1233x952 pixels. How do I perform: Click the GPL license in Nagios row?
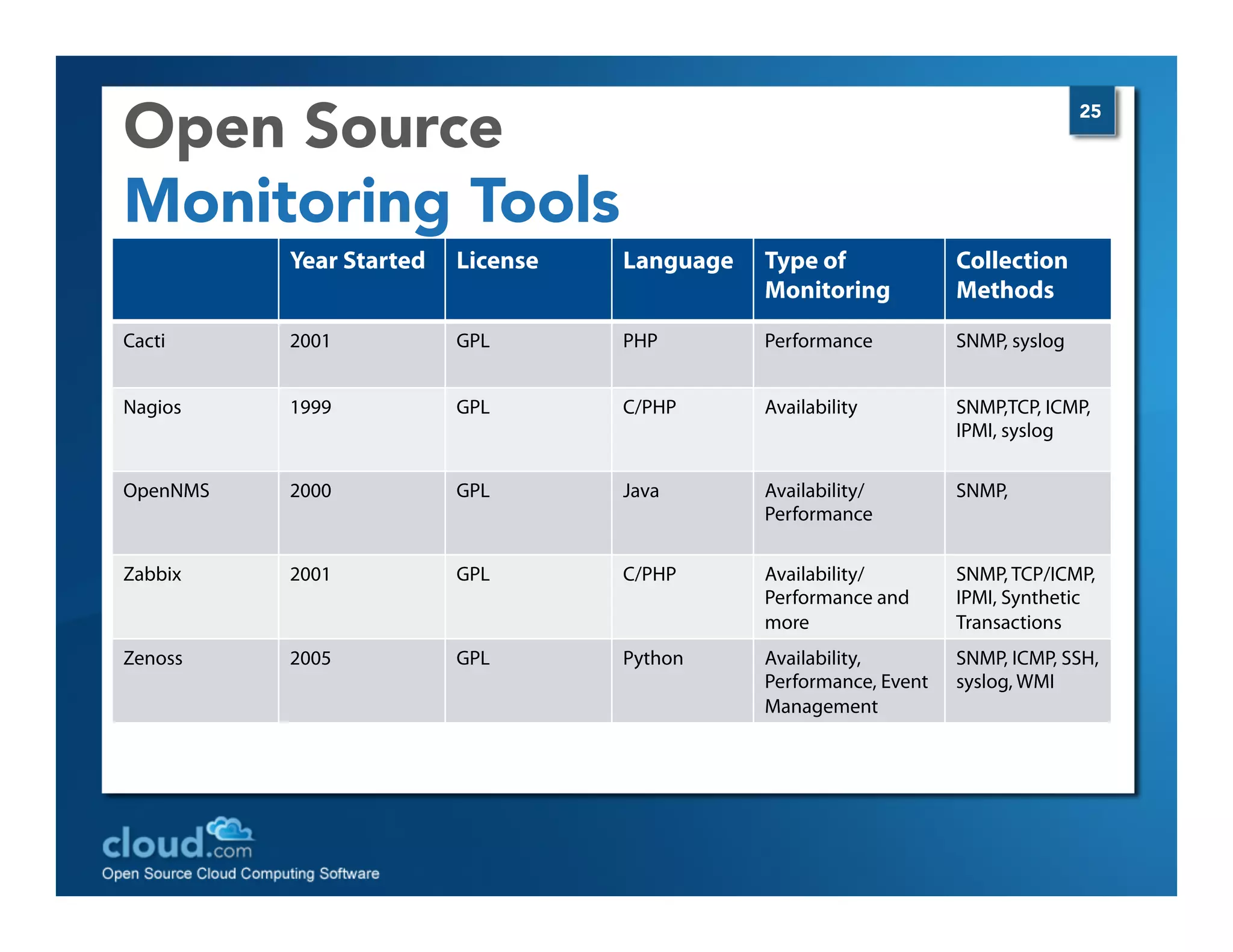tap(473, 407)
